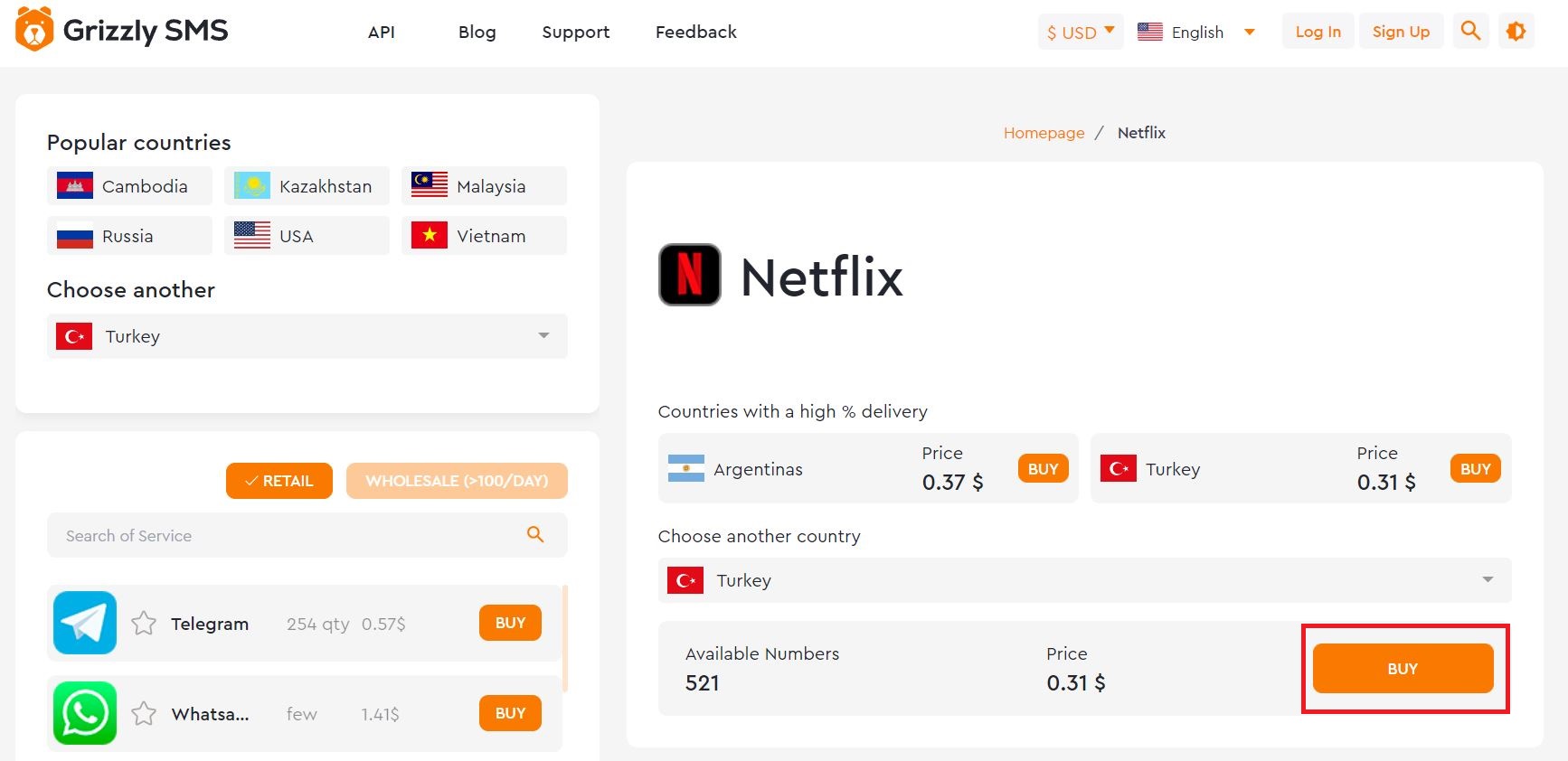This screenshot has height=761, width=1568.
Task: Open the English language dropdown arrow
Action: coord(1250,32)
